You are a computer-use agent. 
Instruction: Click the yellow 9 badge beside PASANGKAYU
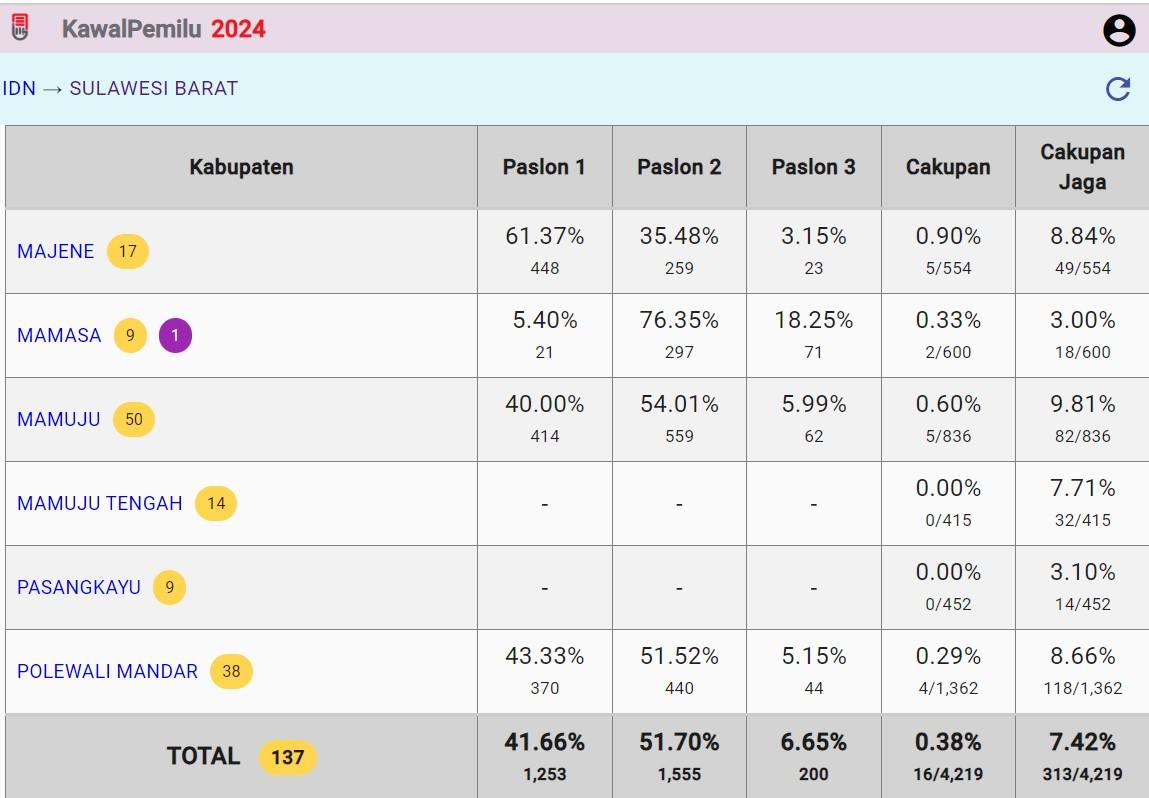[x=169, y=588]
